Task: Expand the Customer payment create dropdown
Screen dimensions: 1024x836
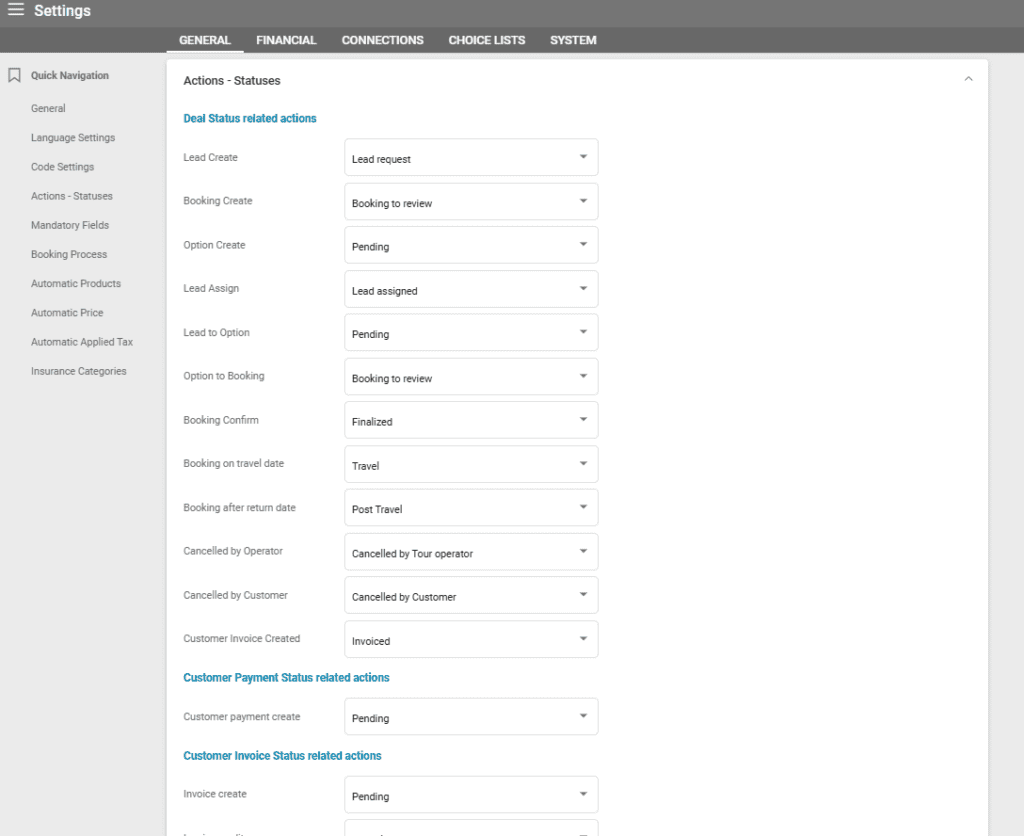Action: point(471,717)
